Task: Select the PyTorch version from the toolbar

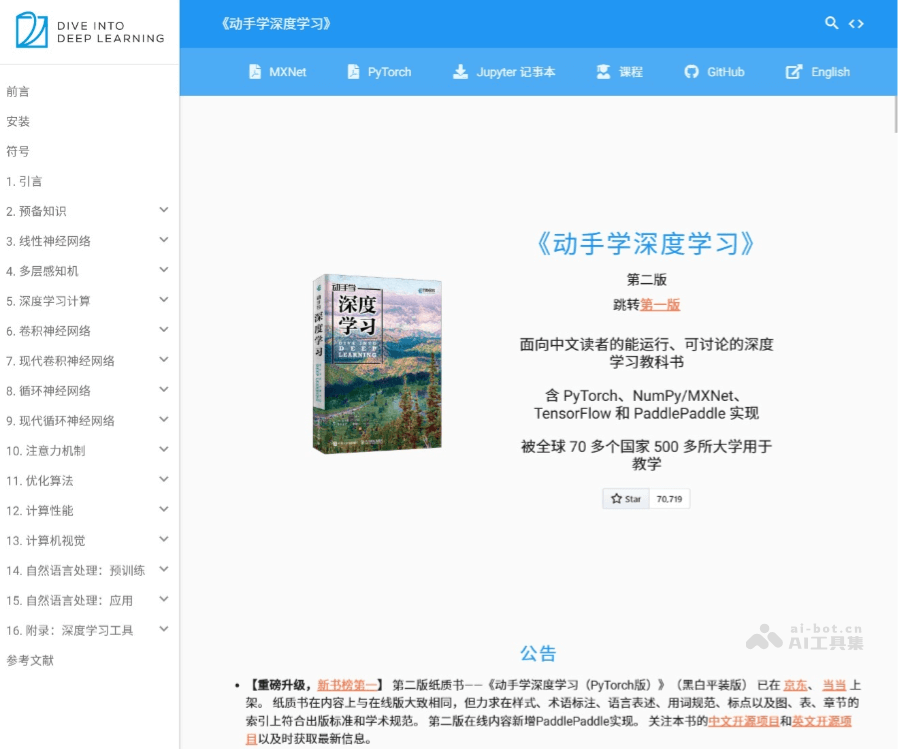Action: click(x=379, y=71)
